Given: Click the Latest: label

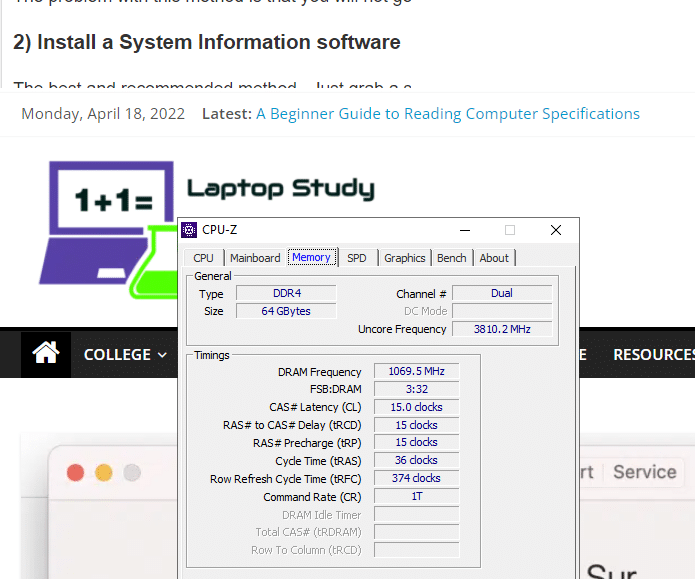Looking at the screenshot, I should [227, 114].
